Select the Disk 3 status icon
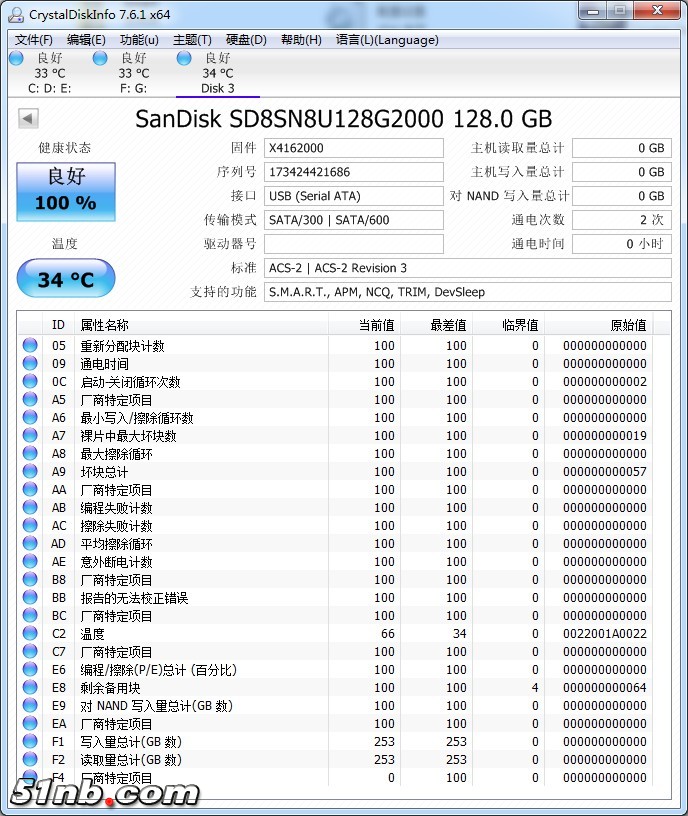 (x=184, y=58)
